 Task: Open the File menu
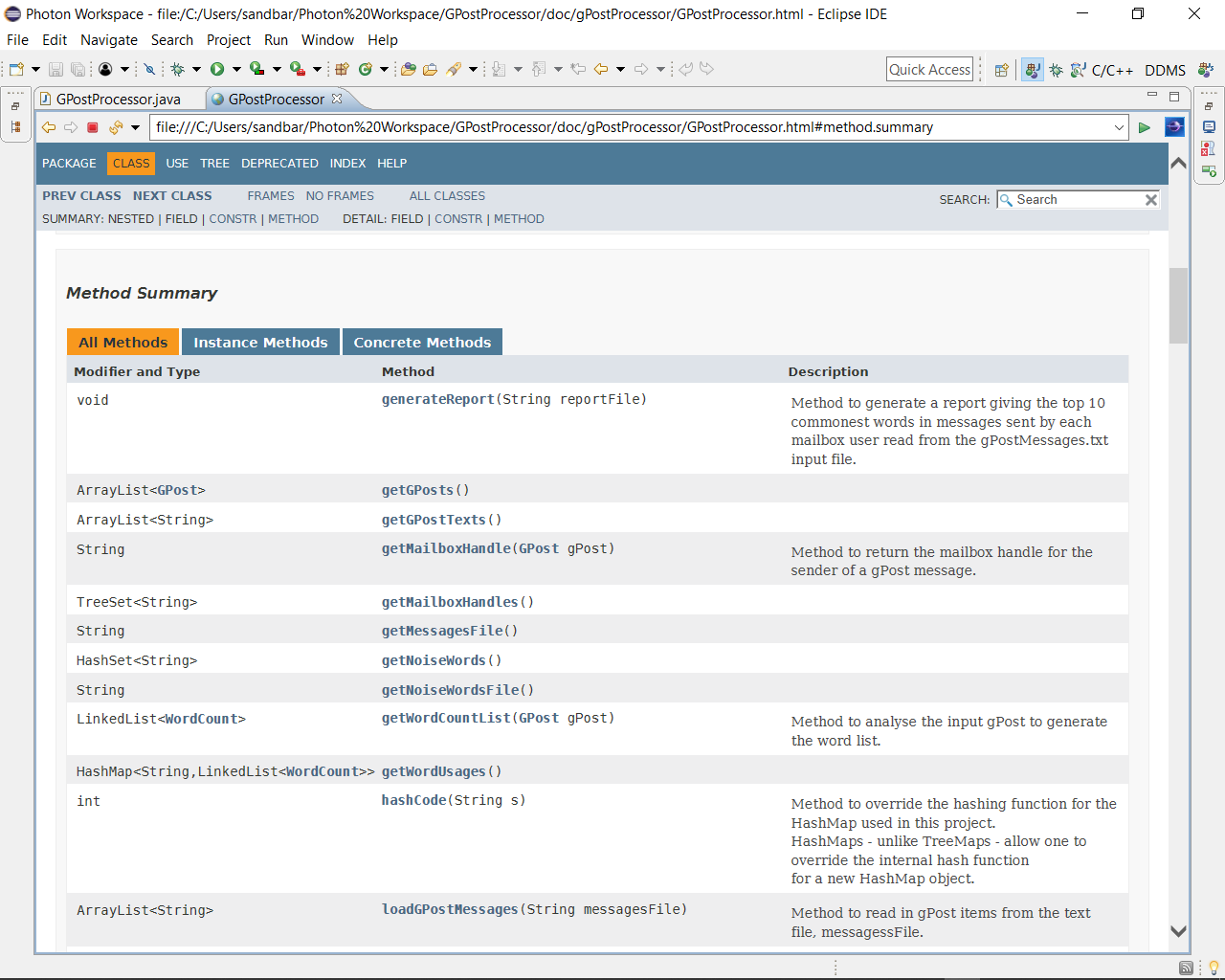[x=17, y=40]
